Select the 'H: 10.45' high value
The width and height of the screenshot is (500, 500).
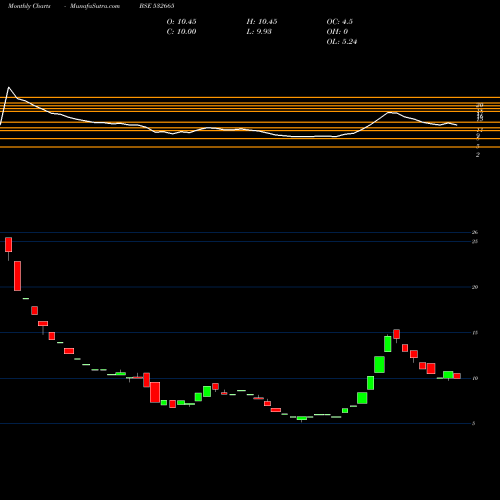262,22
